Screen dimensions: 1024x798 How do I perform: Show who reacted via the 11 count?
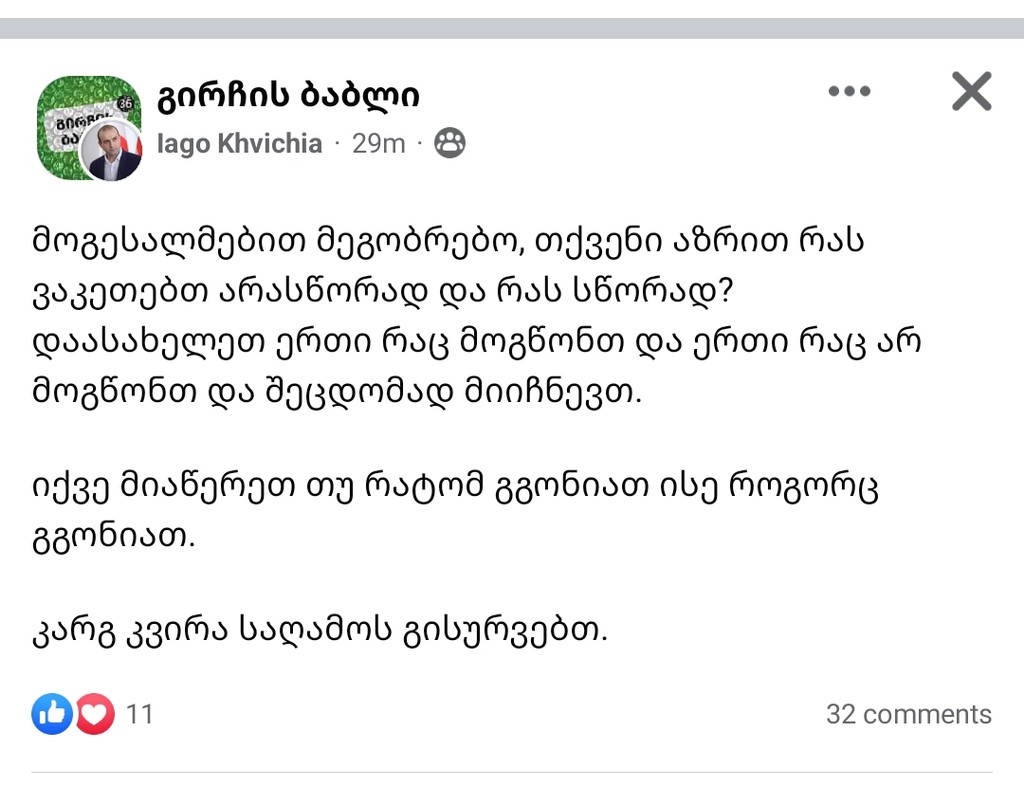coord(140,714)
